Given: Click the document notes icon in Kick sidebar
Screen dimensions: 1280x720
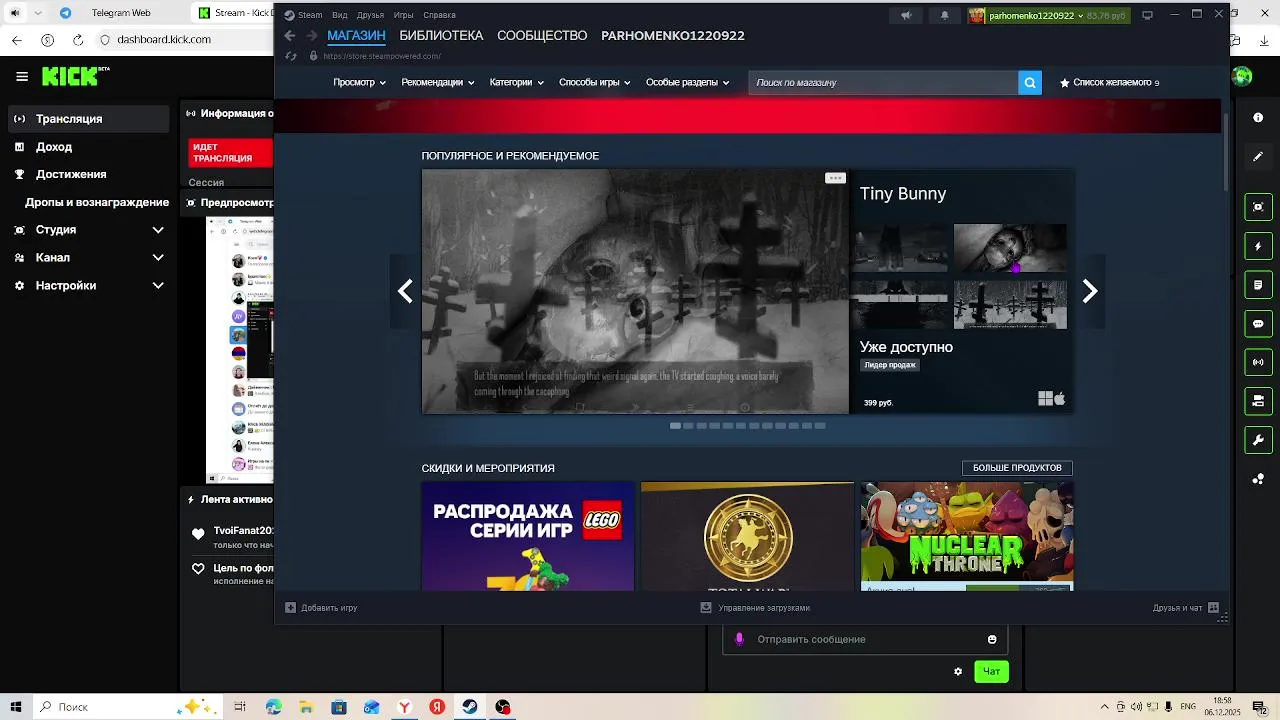Looking at the screenshot, I should coord(1258,285).
